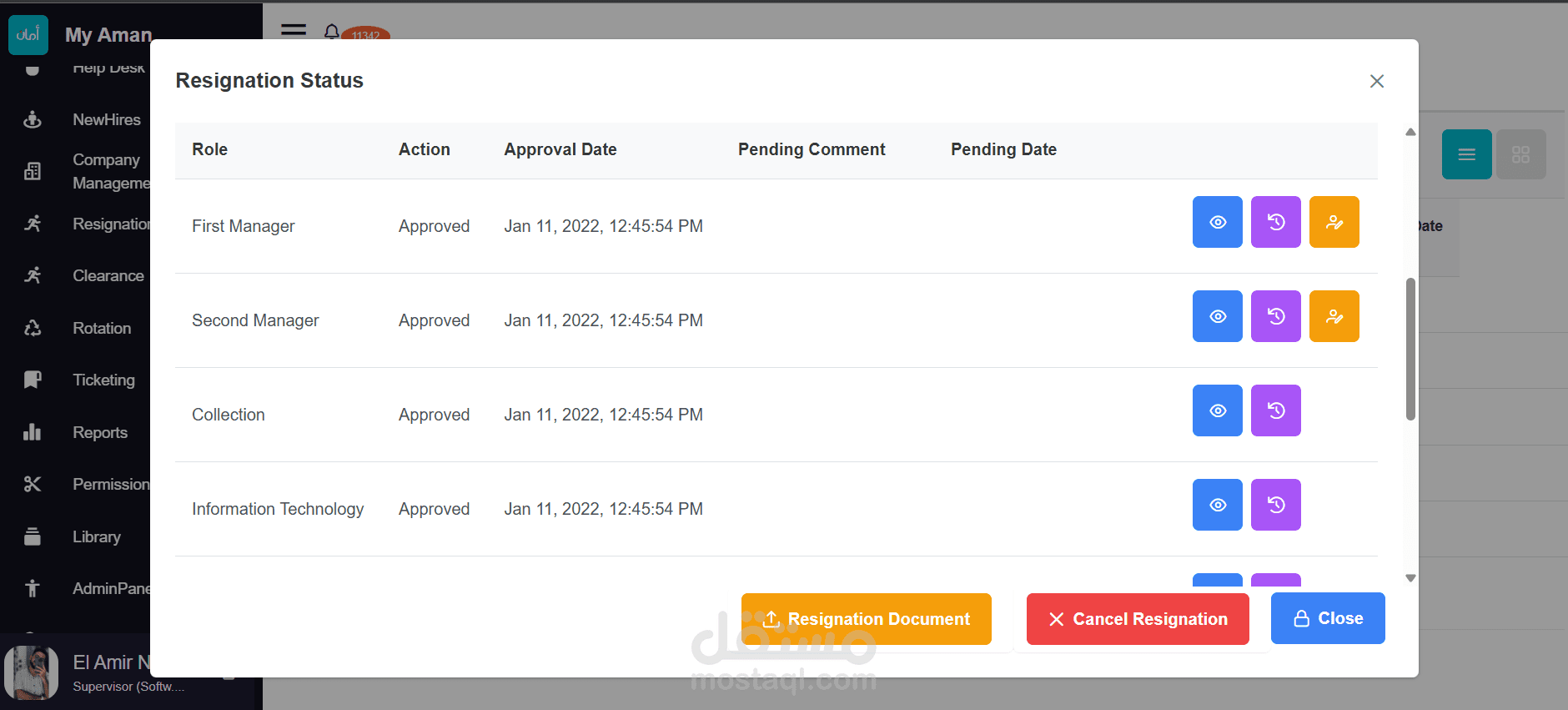Open history for Second Manager row

[1275, 316]
